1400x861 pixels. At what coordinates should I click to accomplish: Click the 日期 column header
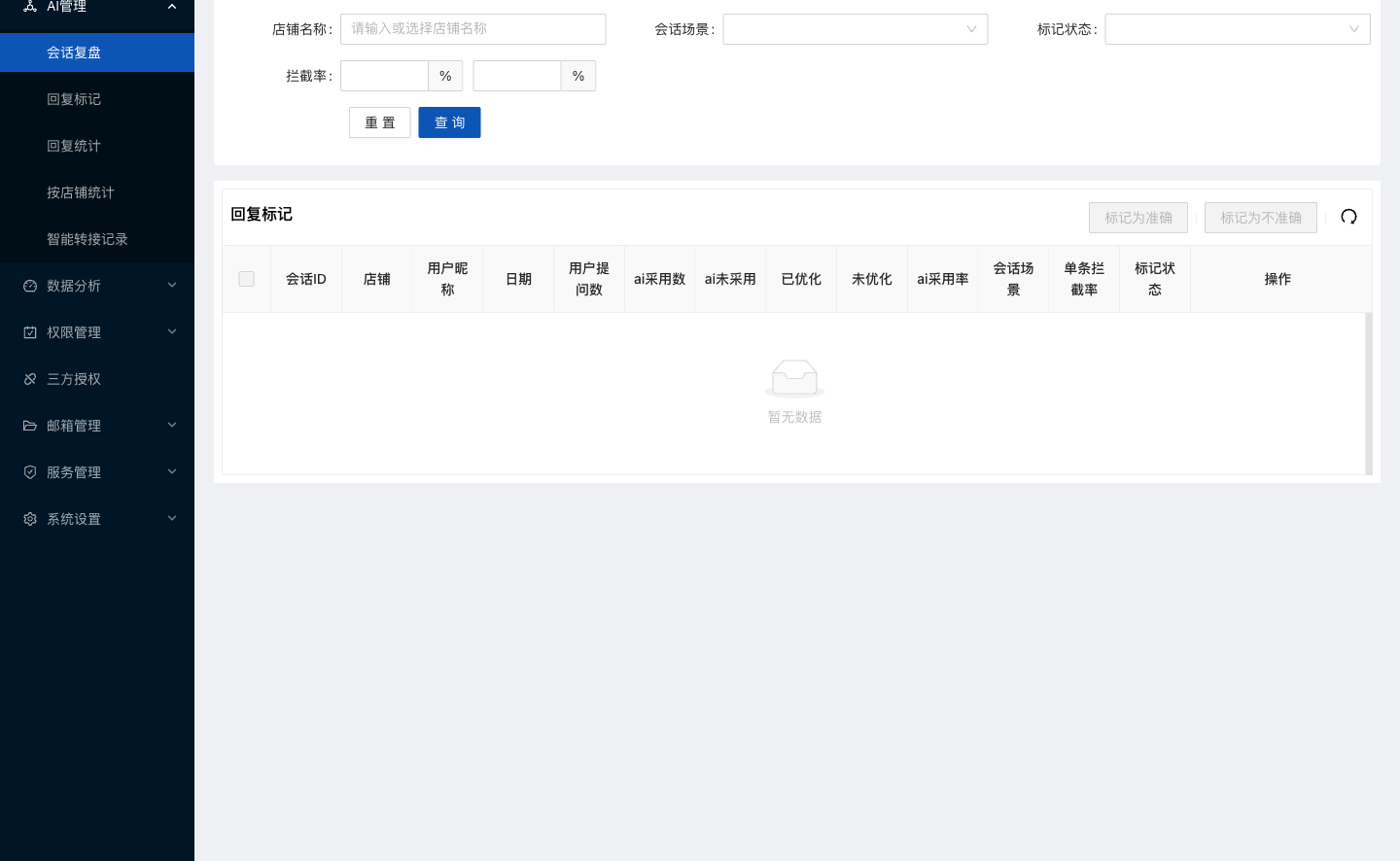(518, 279)
